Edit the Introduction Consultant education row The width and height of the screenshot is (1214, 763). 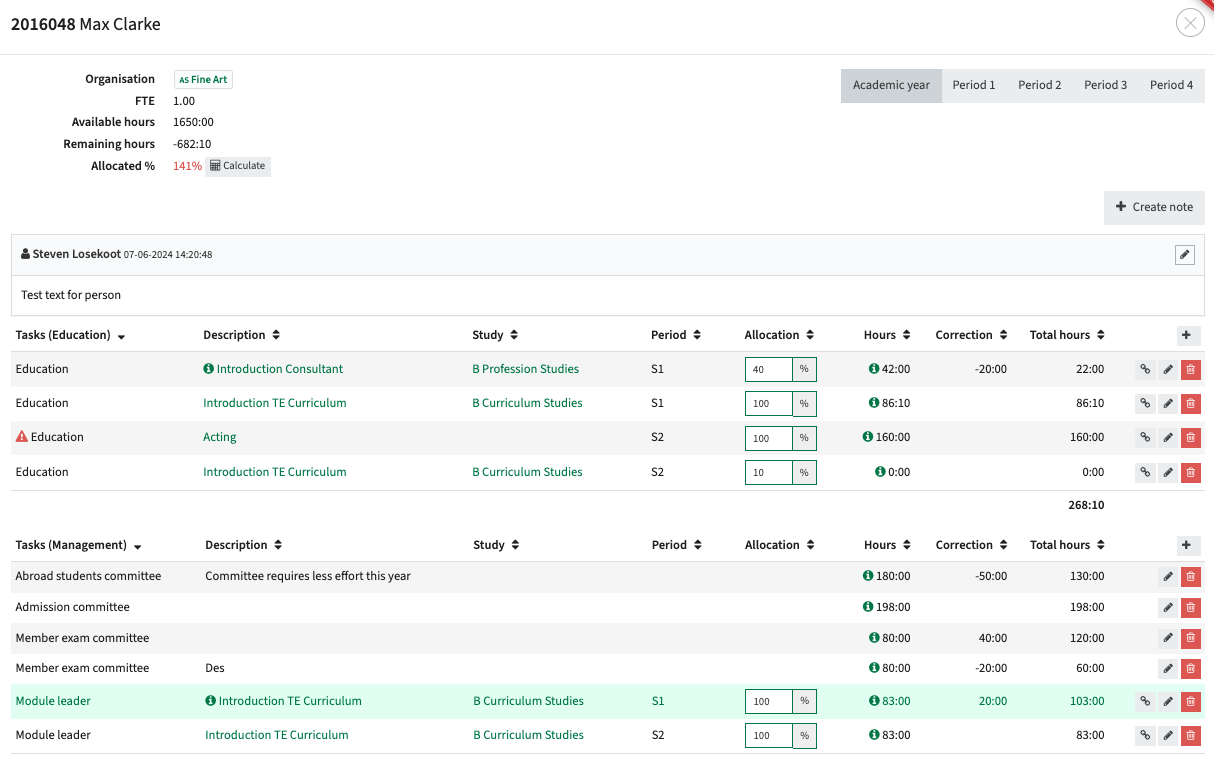coord(1167,370)
